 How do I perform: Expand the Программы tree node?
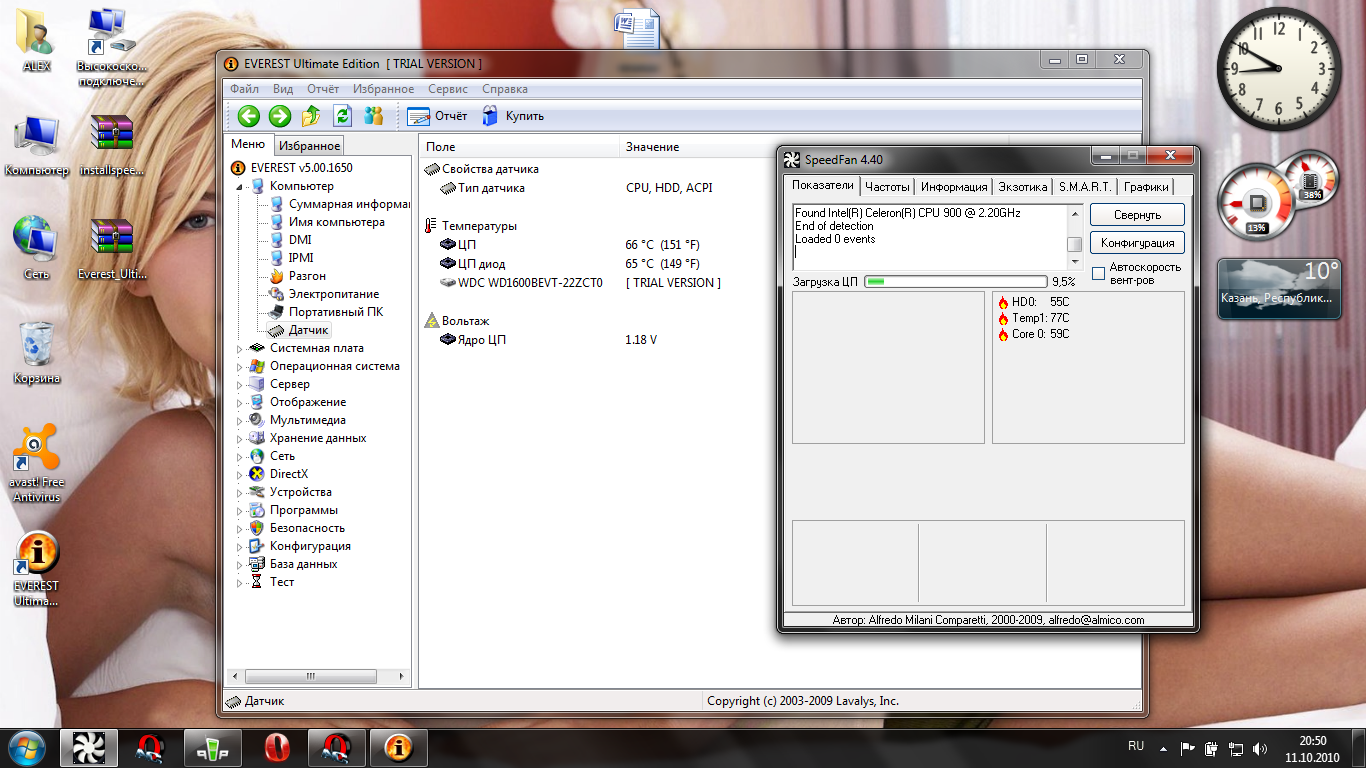pos(240,510)
